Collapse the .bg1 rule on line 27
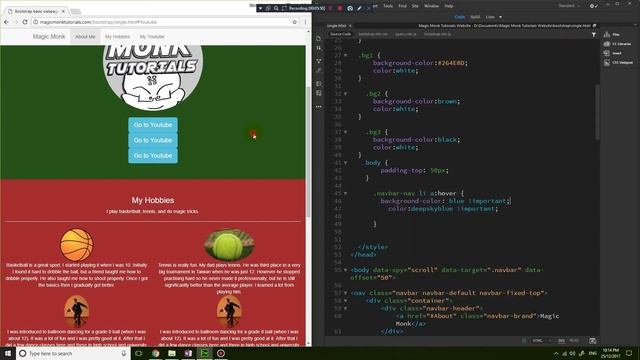This screenshot has height=360, width=640. coord(346,55)
